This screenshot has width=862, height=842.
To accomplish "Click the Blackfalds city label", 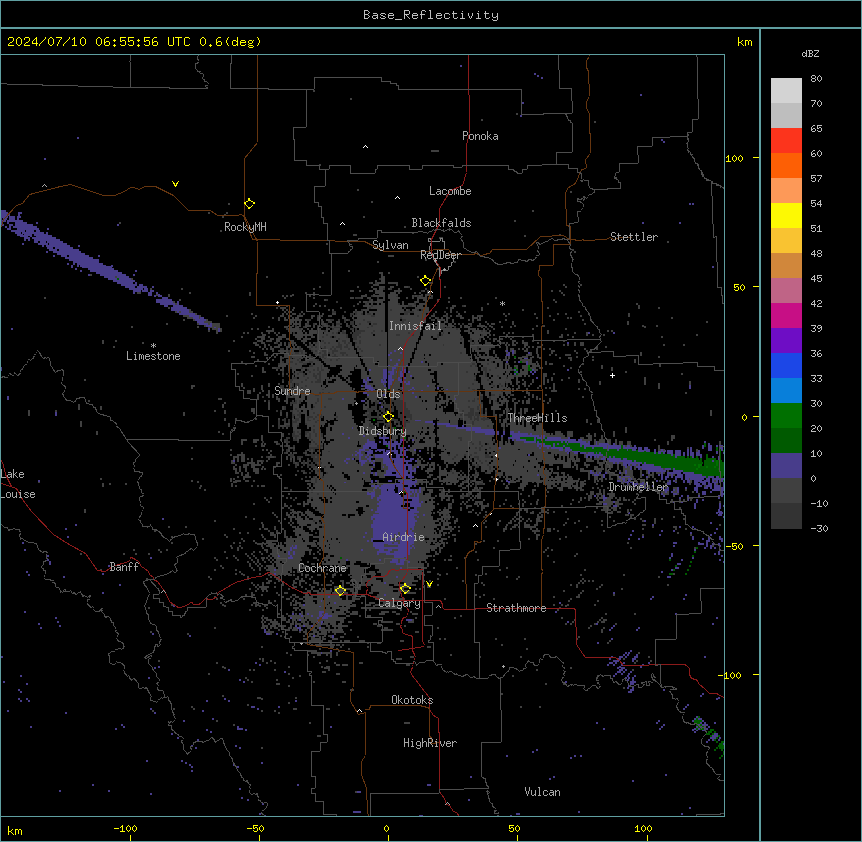I will (441, 223).
